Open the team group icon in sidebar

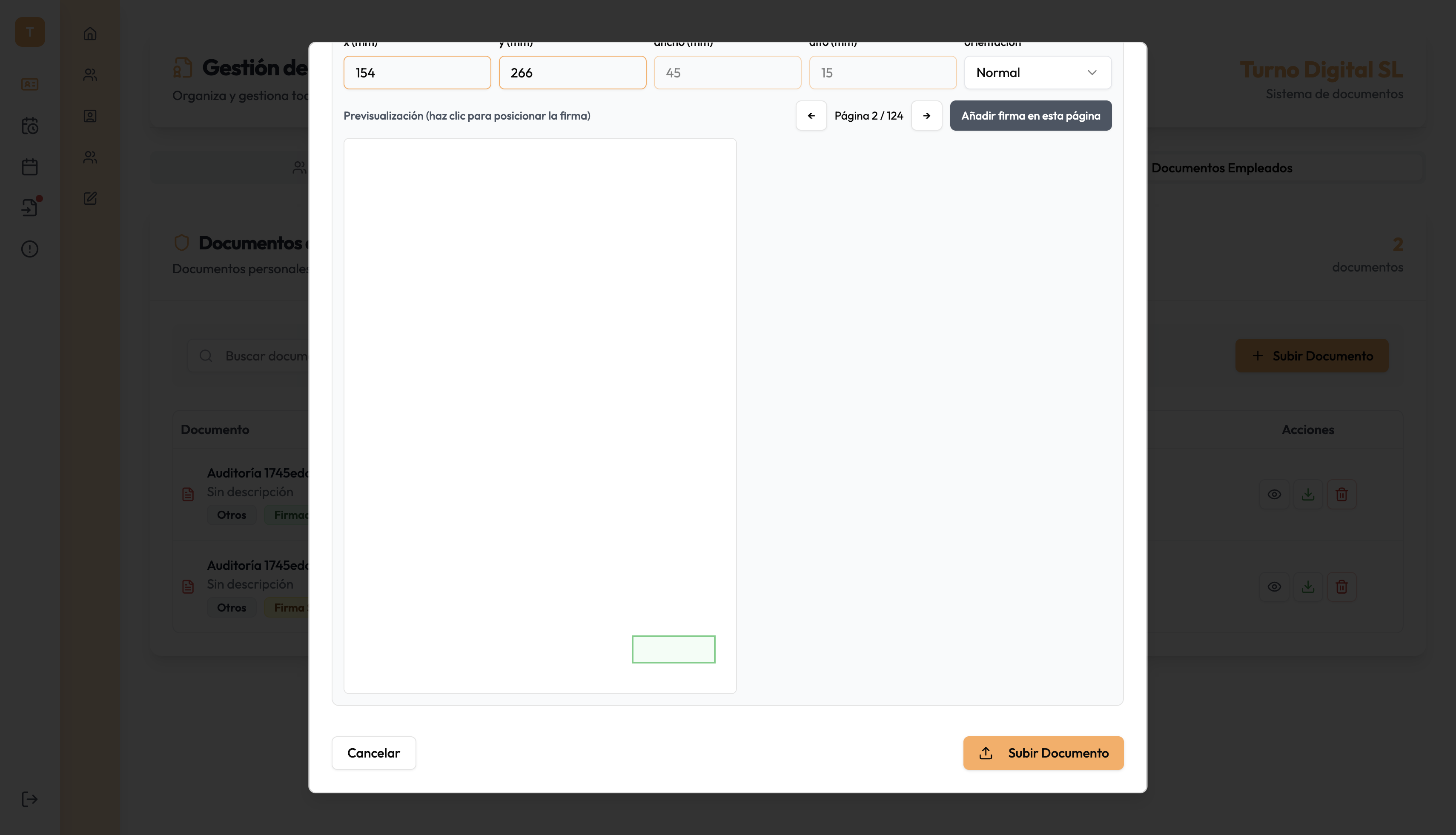tap(90, 157)
